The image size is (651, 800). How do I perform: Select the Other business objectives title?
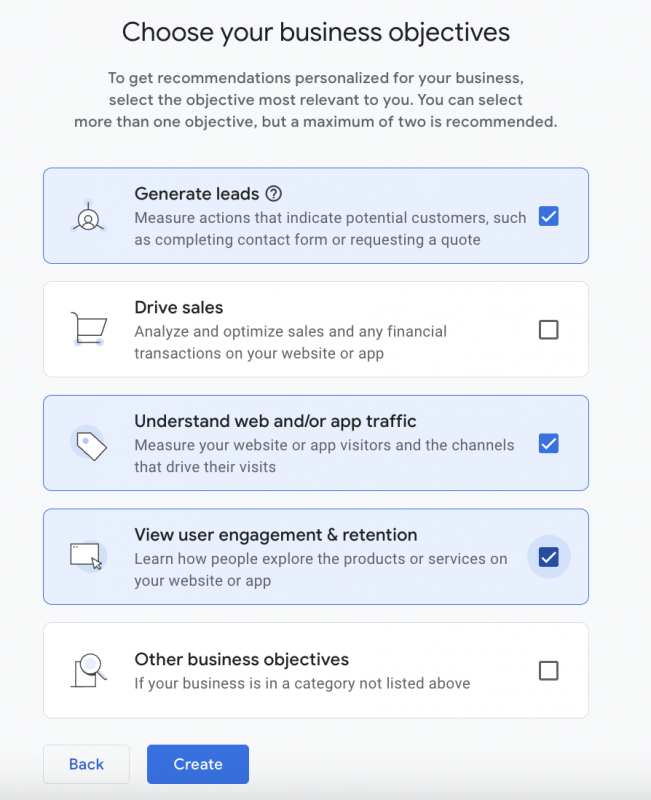[x=242, y=660]
